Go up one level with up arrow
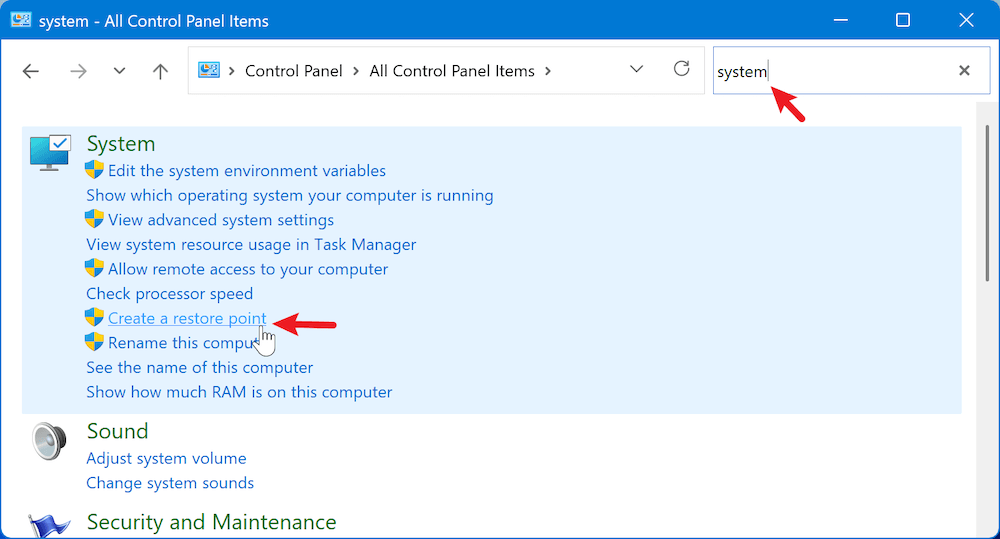 (x=160, y=71)
